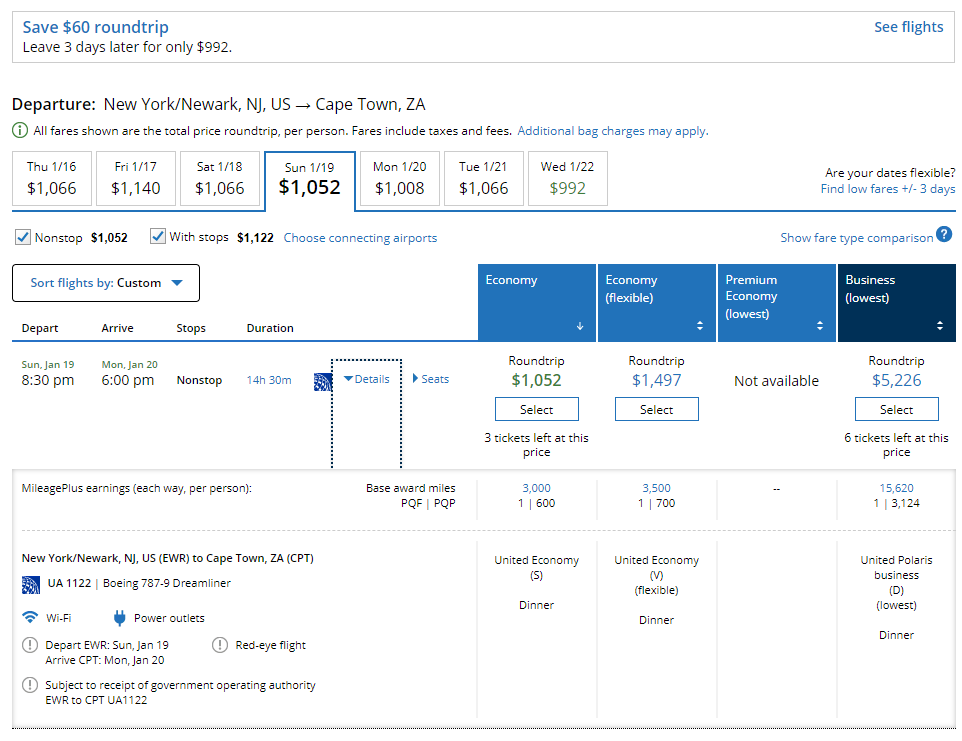Open Save $60 roundtrip offer
The height and width of the screenshot is (741, 962).
coord(96,27)
